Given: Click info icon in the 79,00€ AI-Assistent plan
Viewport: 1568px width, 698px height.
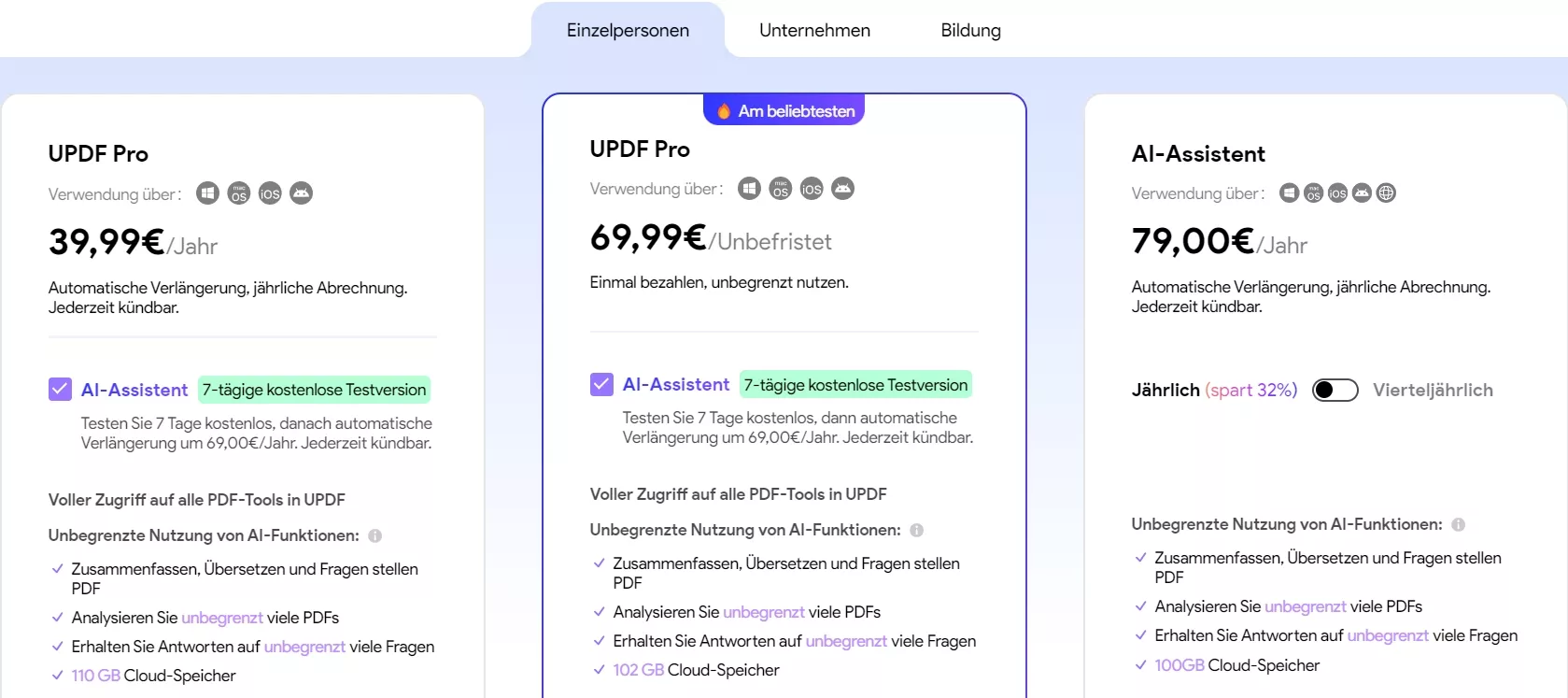Looking at the screenshot, I should point(1459,525).
